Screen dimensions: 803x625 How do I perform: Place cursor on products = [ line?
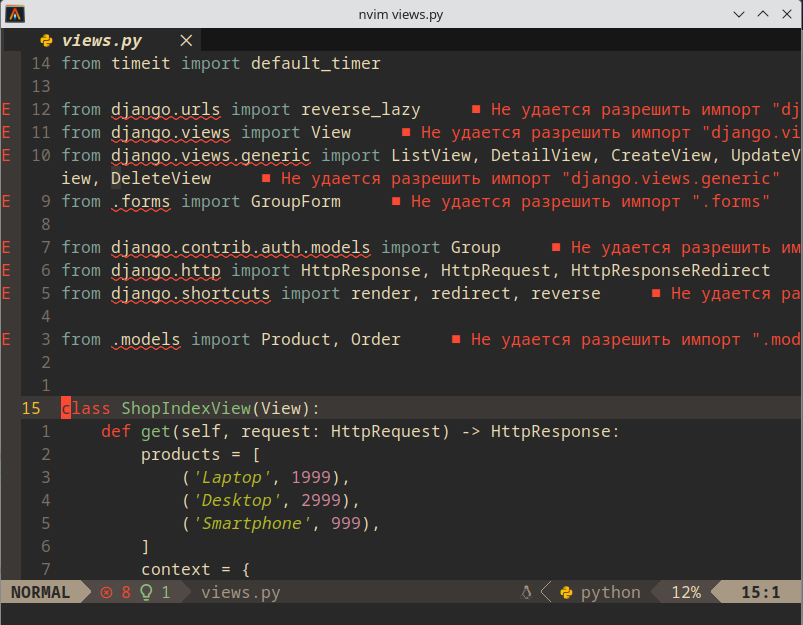click(x=200, y=454)
